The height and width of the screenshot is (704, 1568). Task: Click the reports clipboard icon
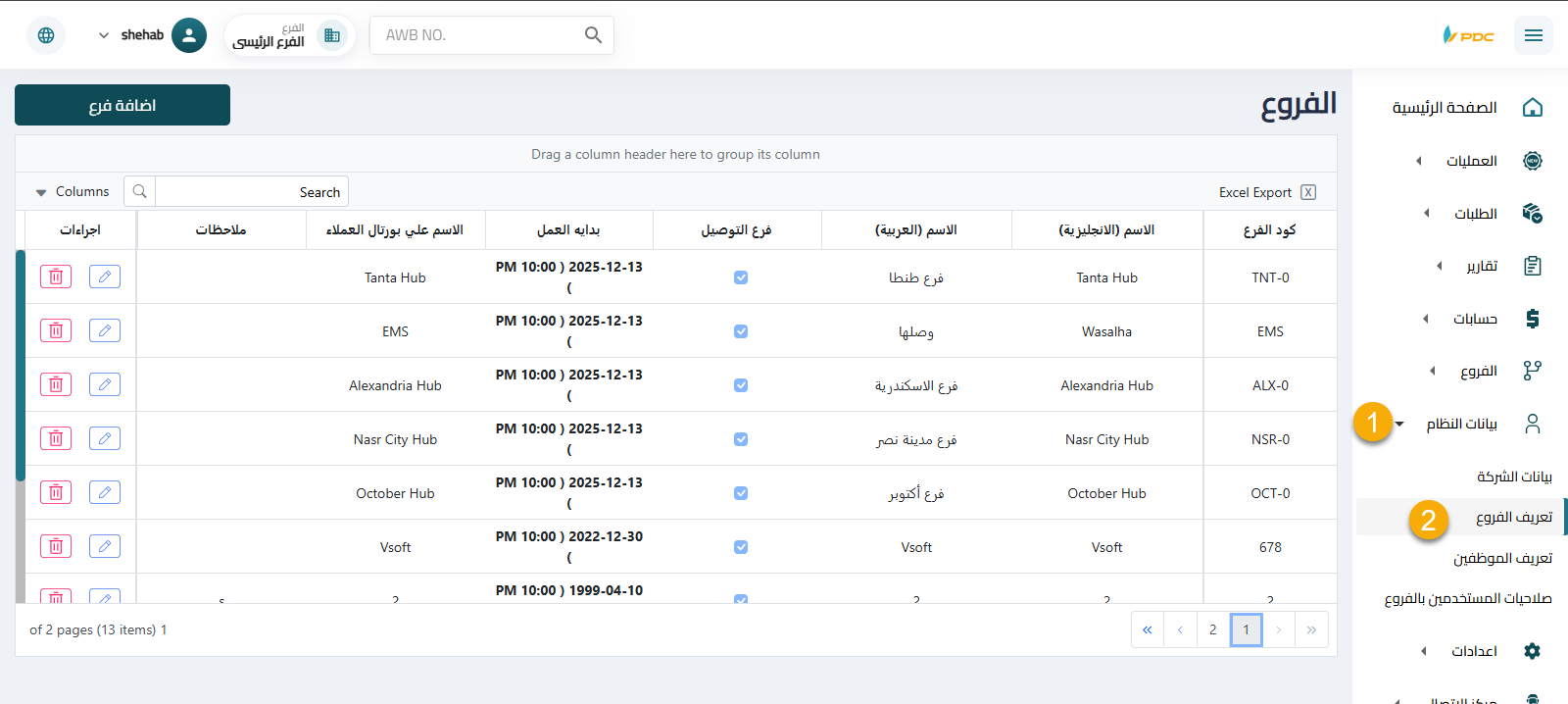click(x=1533, y=266)
